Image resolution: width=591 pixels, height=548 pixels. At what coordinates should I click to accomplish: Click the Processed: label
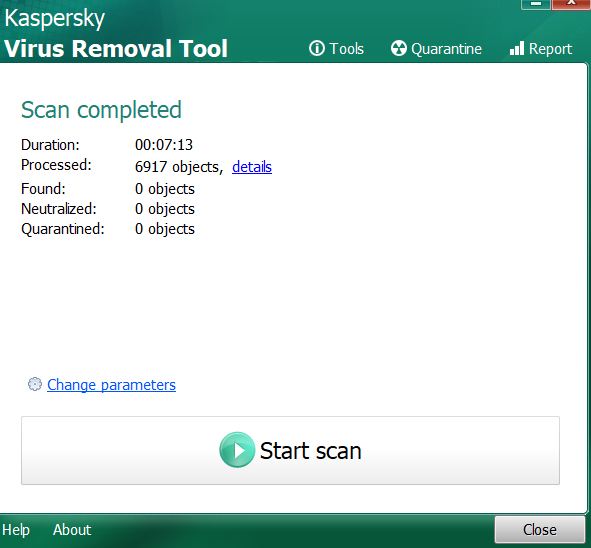coord(57,165)
